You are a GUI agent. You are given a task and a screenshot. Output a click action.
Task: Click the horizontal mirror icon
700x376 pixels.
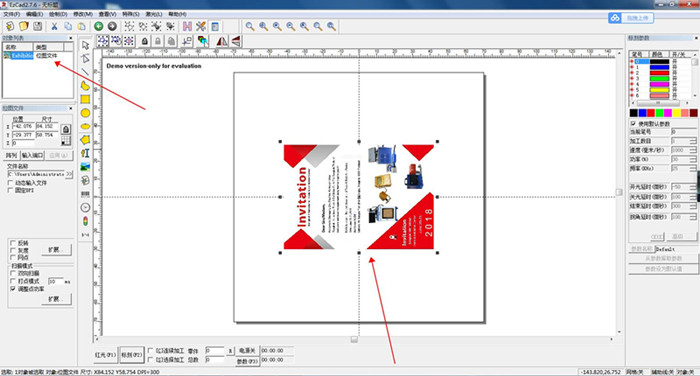[x=222, y=42]
